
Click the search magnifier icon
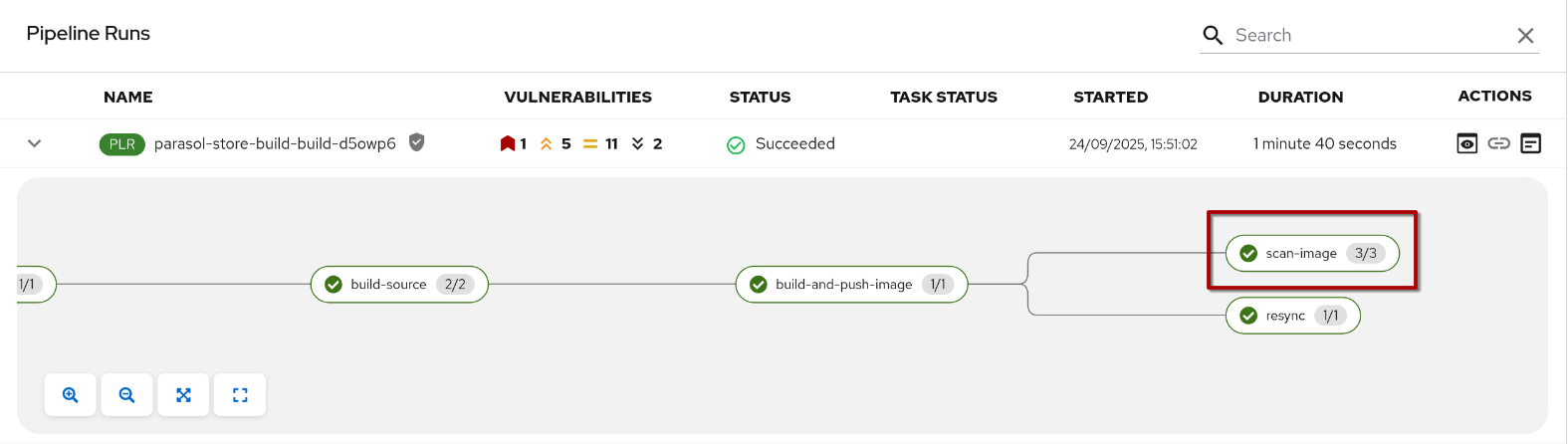(1212, 36)
